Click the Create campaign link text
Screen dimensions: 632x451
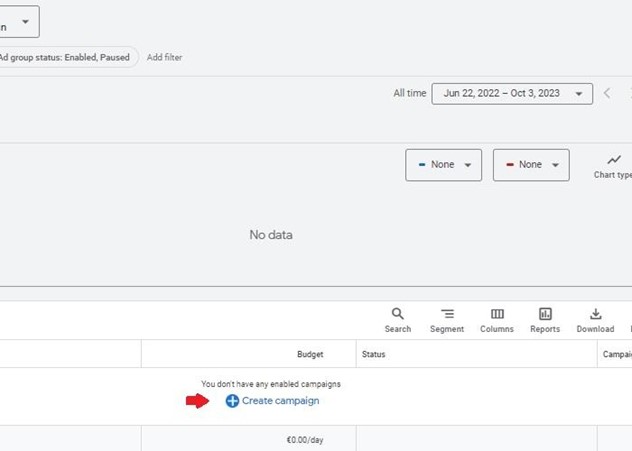click(280, 401)
